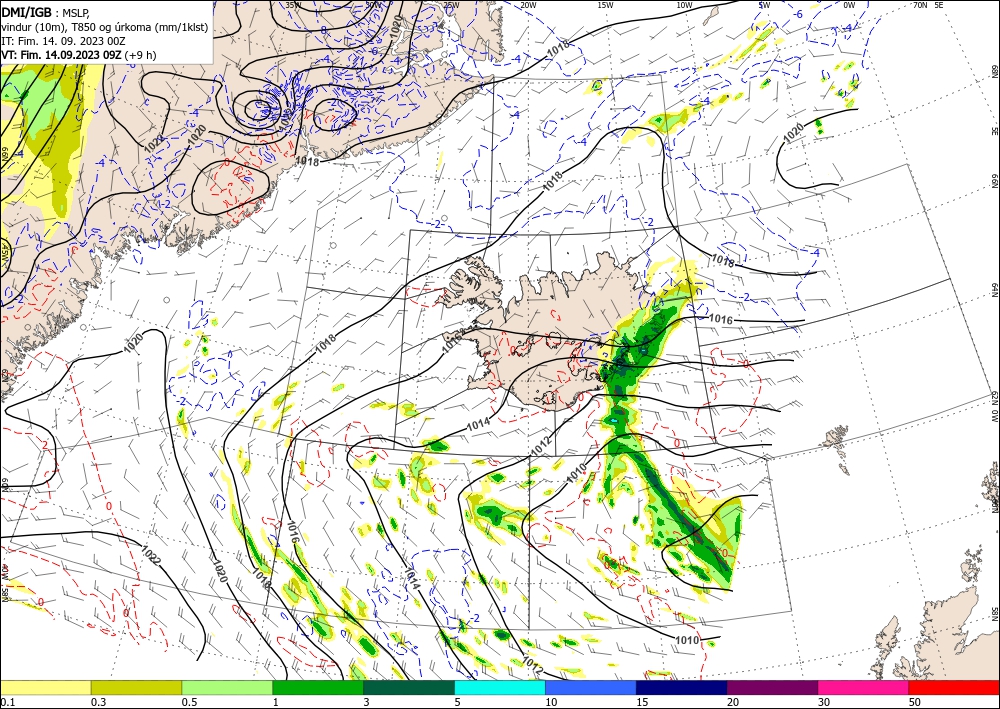The image size is (1000, 709).
Task: Click the '20W' longitude label at top
Action: [x=527, y=5]
